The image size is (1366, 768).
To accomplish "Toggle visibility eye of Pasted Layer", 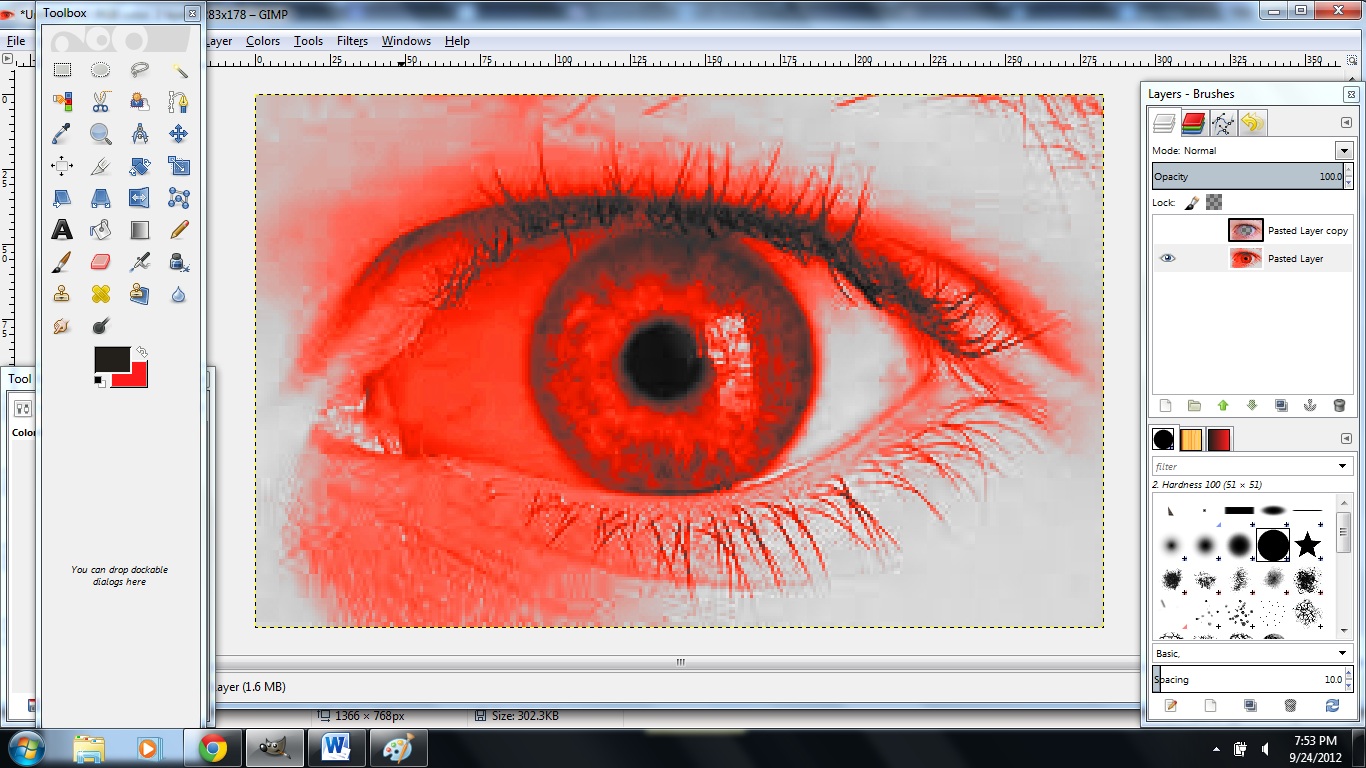I will click(x=1168, y=258).
